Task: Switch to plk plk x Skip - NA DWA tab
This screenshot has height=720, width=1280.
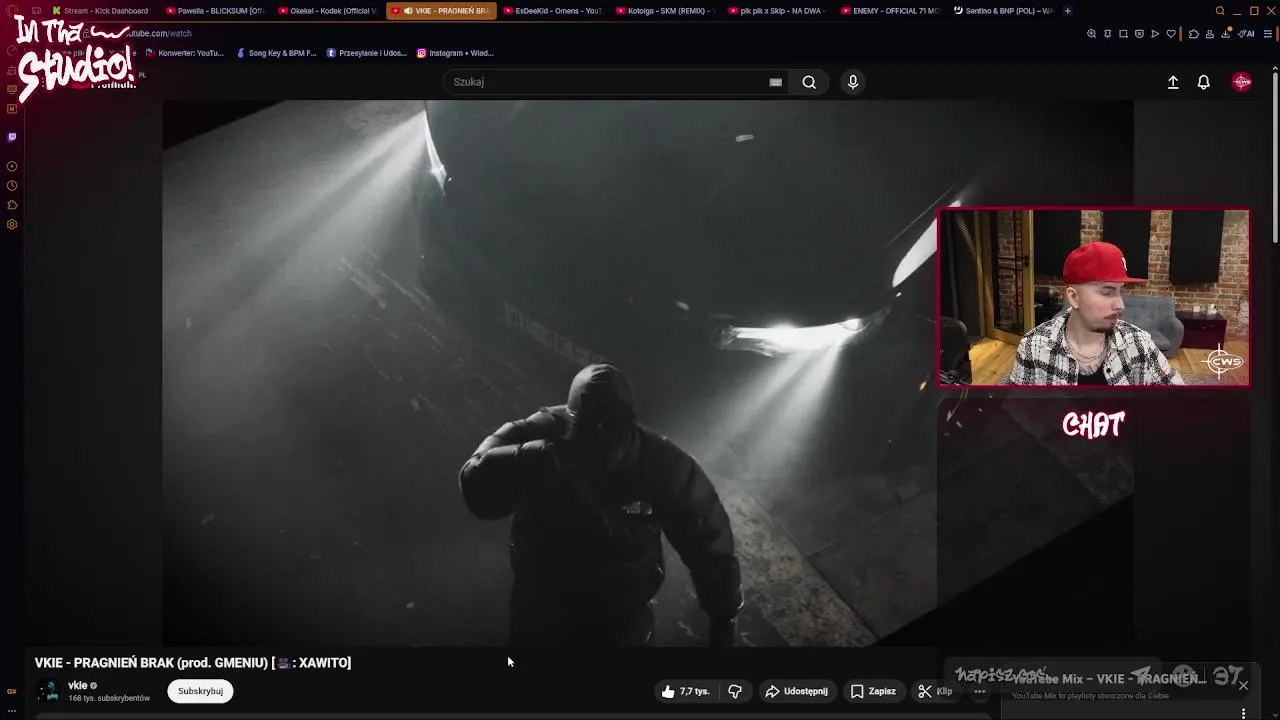Action: (x=777, y=11)
